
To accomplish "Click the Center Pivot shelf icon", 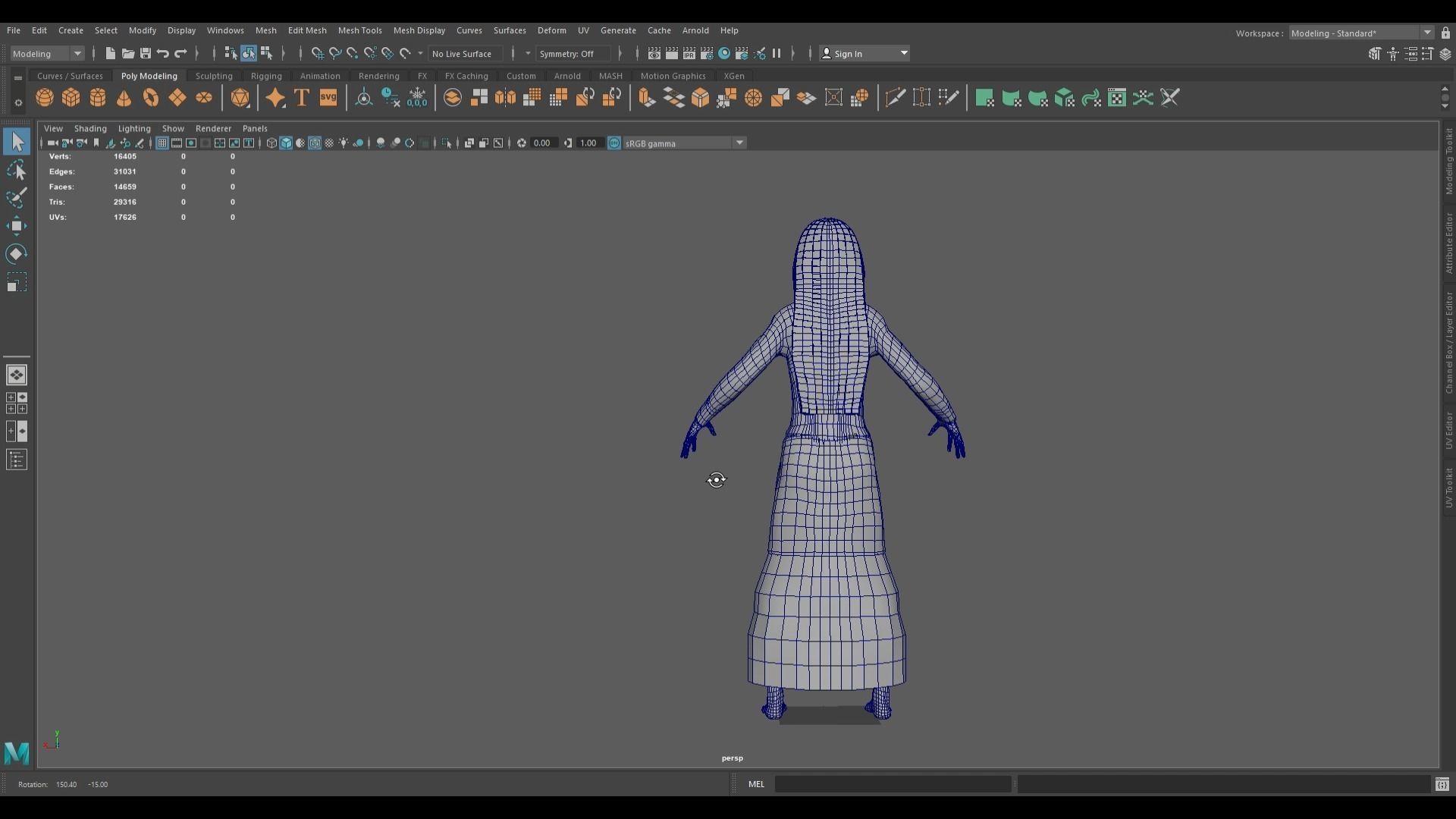I will click(x=364, y=98).
